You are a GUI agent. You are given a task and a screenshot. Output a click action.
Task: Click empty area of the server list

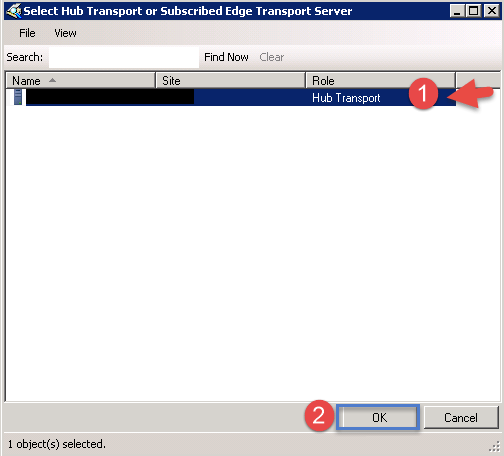(252, 253)
